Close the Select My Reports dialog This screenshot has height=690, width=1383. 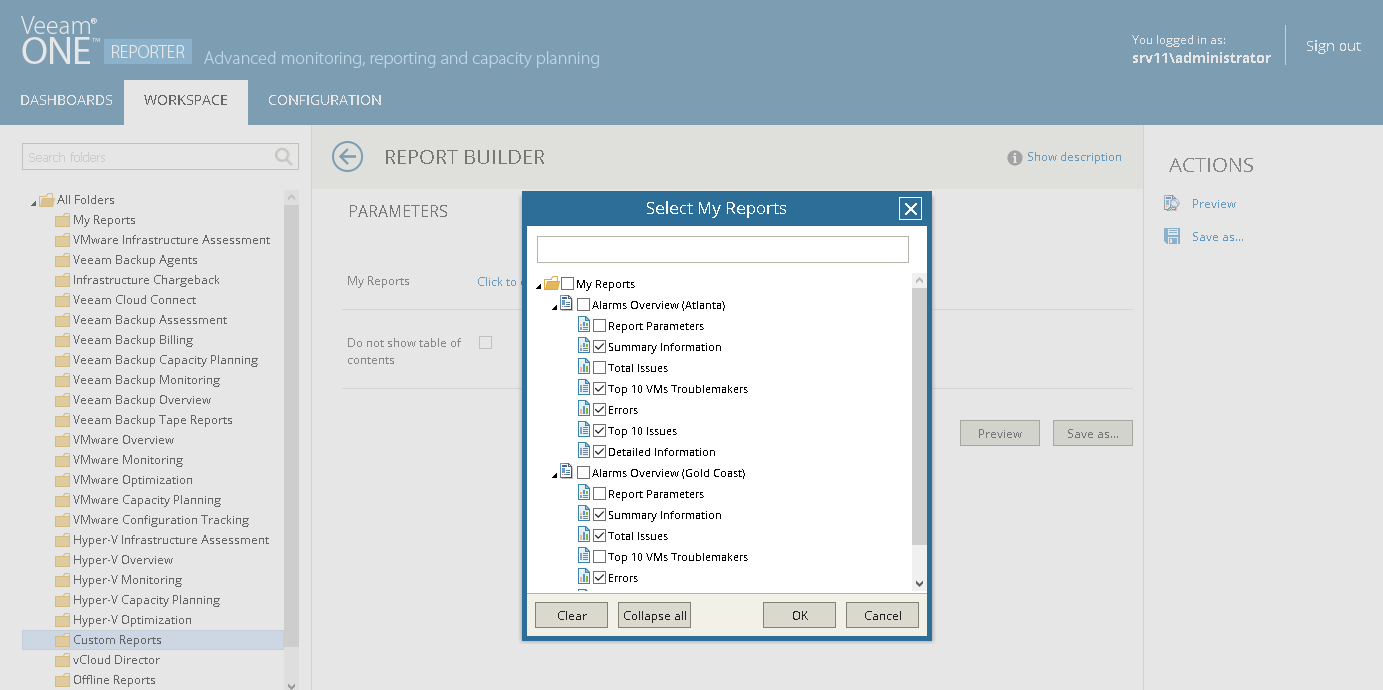tap(910, 208)
